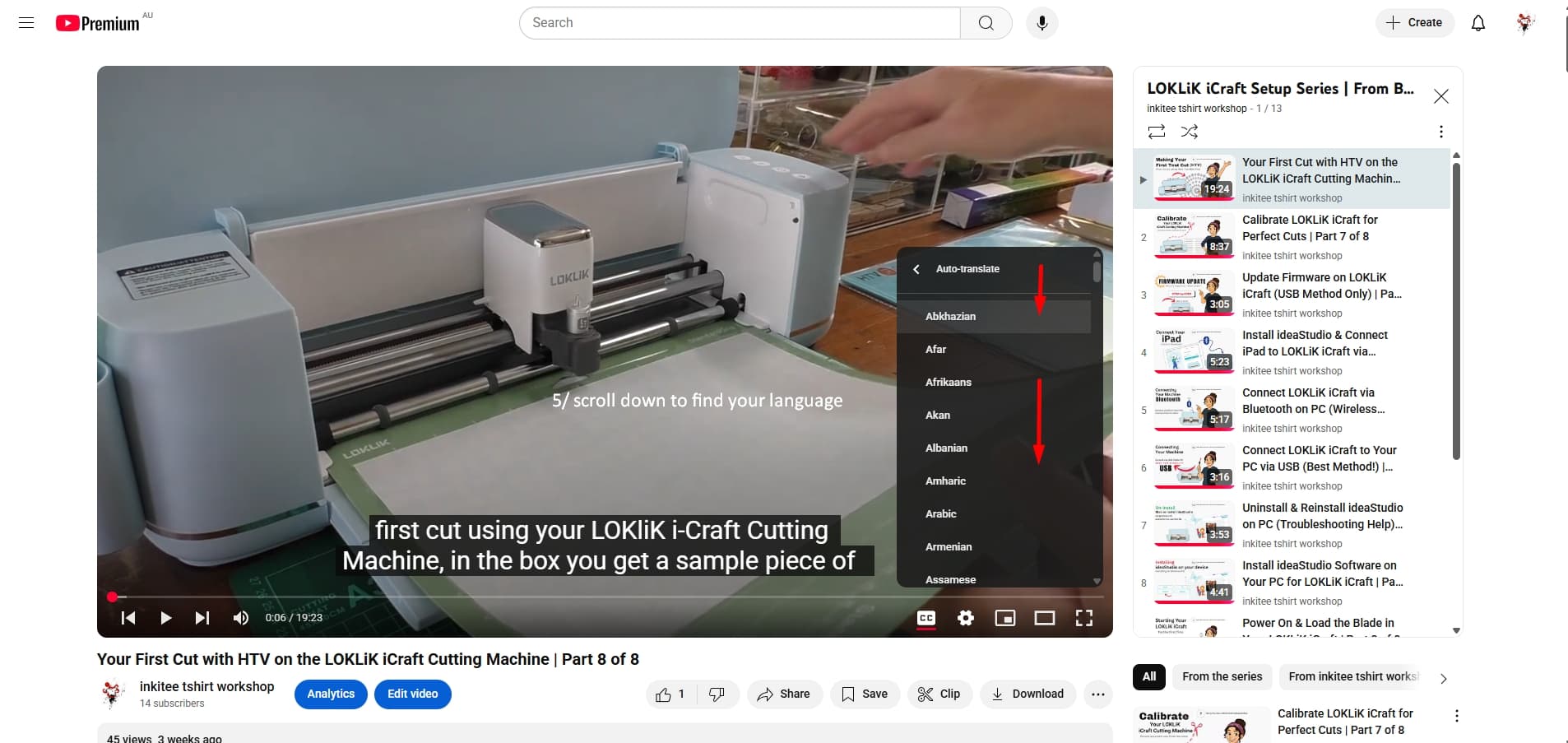Image resolution: width=1568 pixels, height=743 pixels.
Task: Select Arabic language
Action: point(994,514)
